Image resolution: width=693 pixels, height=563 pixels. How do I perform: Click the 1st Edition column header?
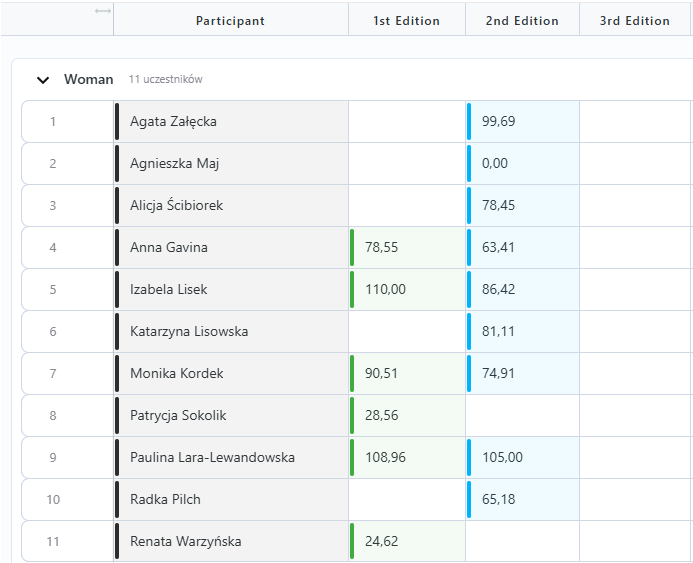406,20
